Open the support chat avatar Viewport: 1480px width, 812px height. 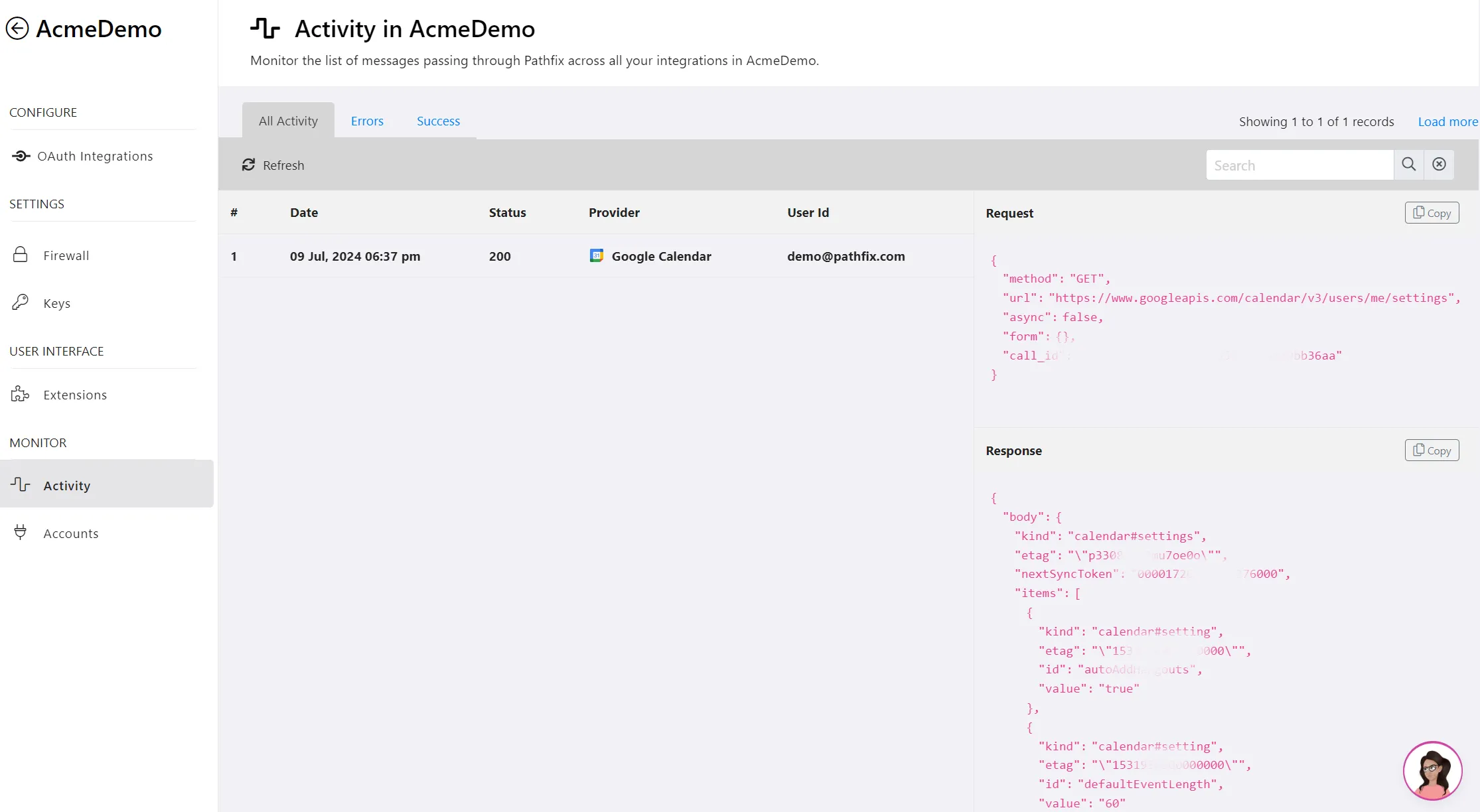point(1432,770)
